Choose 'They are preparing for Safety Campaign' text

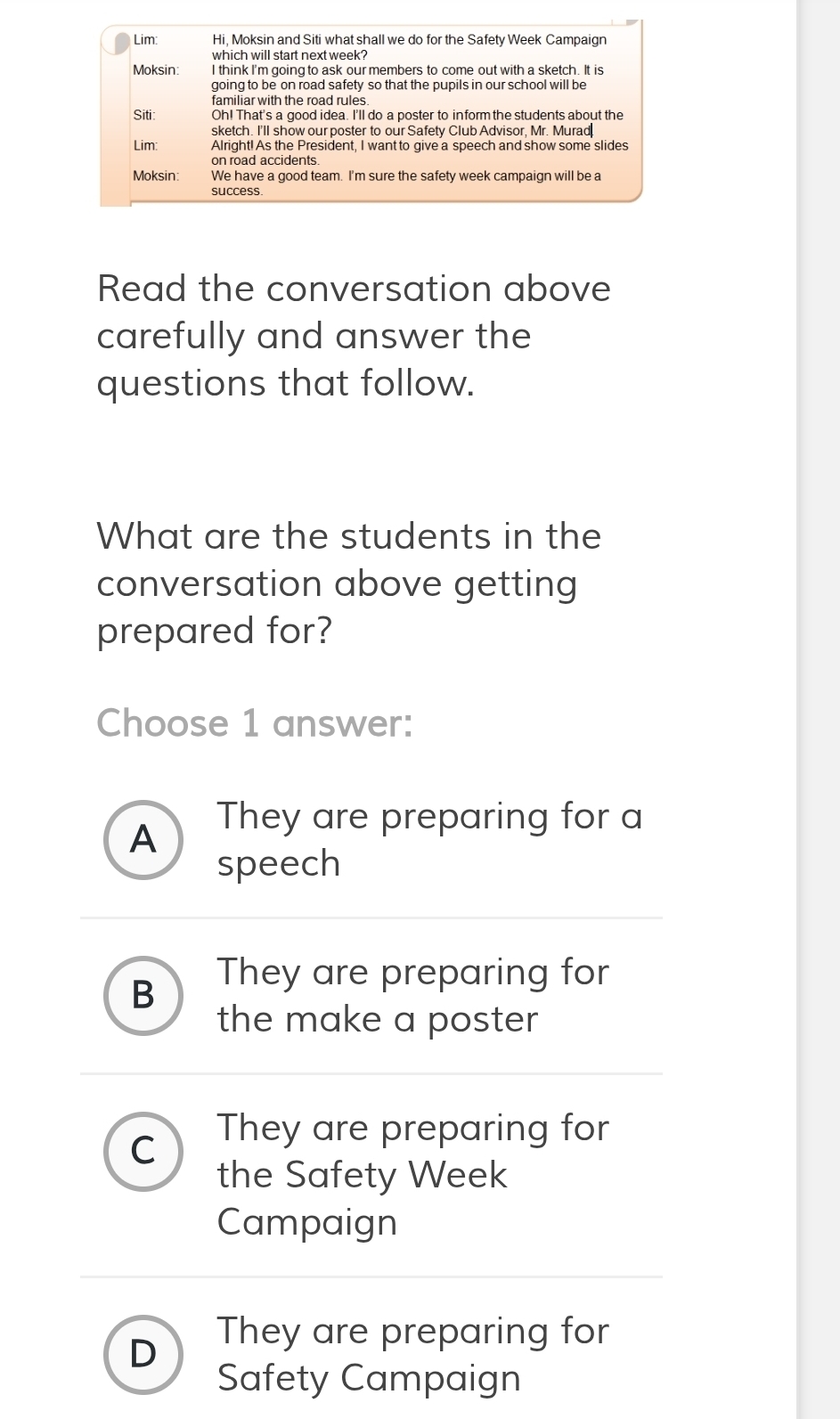point(413,1354)
